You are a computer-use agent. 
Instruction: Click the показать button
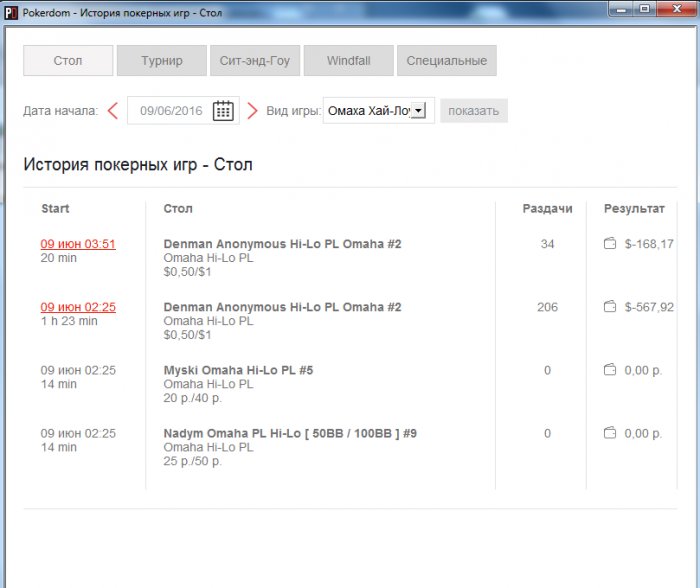(x=474, y=111)
